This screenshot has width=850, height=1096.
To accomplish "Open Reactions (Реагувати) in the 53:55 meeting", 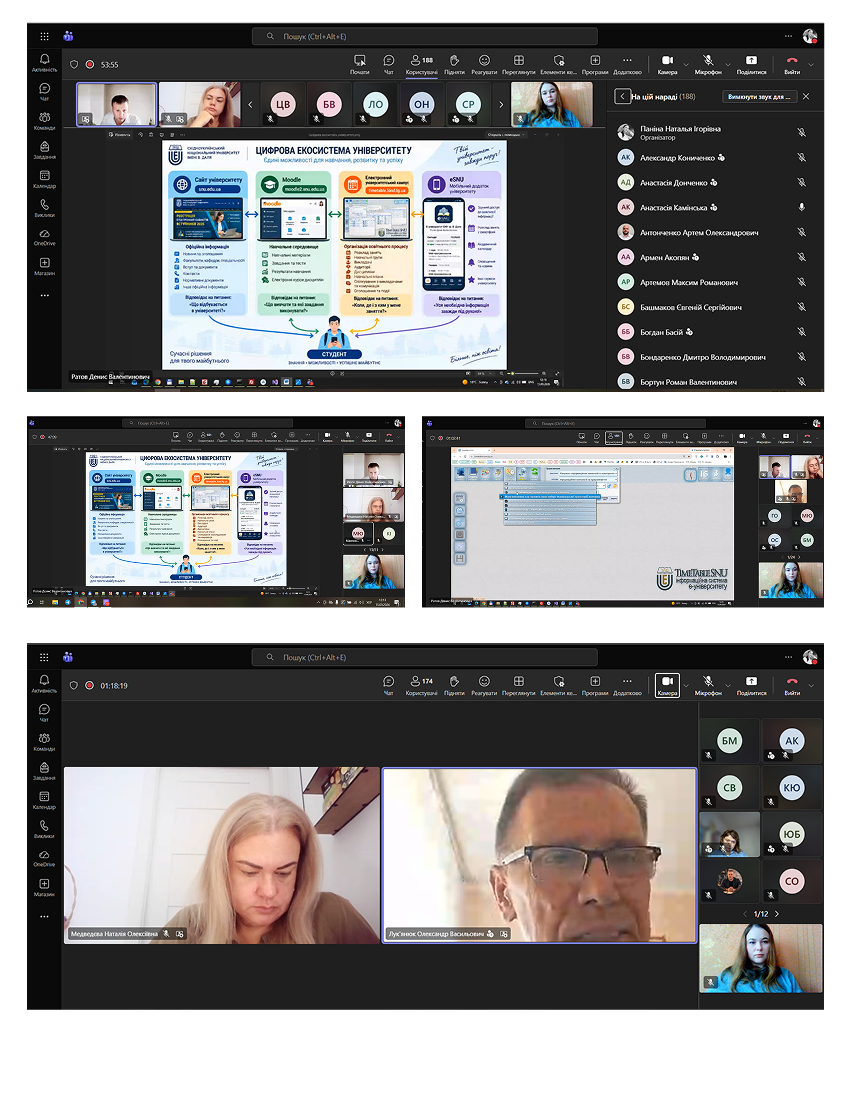I will click(x=484, y=64).
